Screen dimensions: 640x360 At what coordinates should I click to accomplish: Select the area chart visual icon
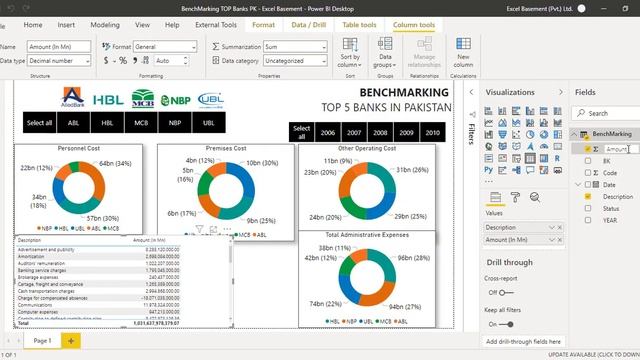coord(502,122)
